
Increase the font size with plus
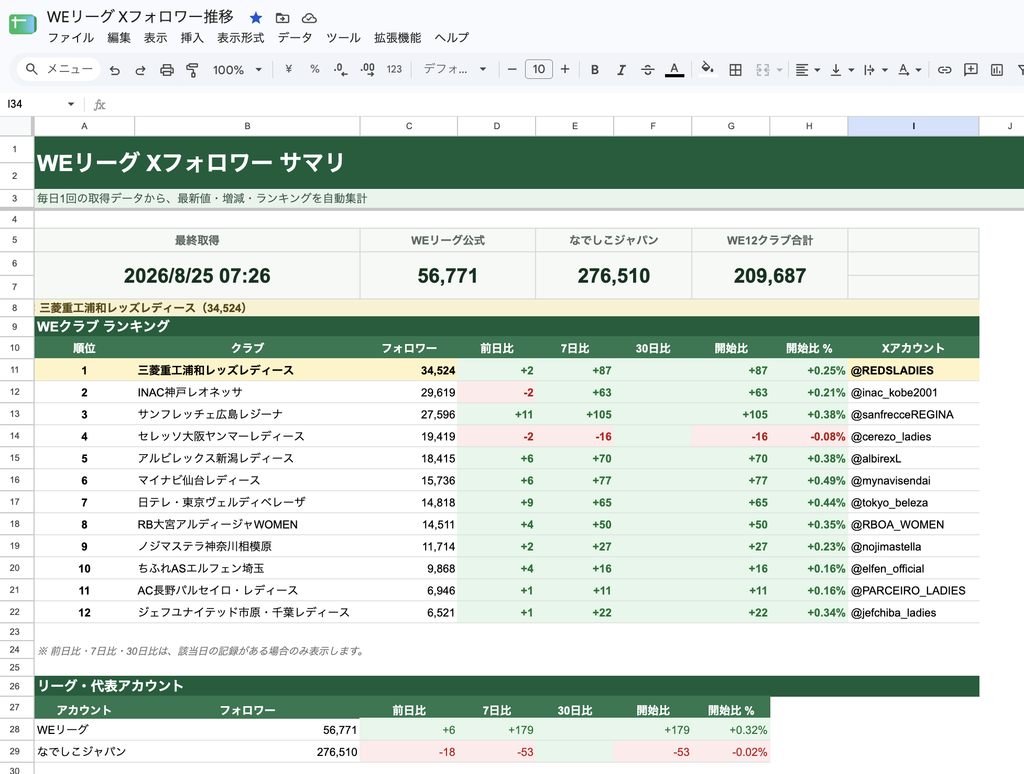(x=565, y=69)
